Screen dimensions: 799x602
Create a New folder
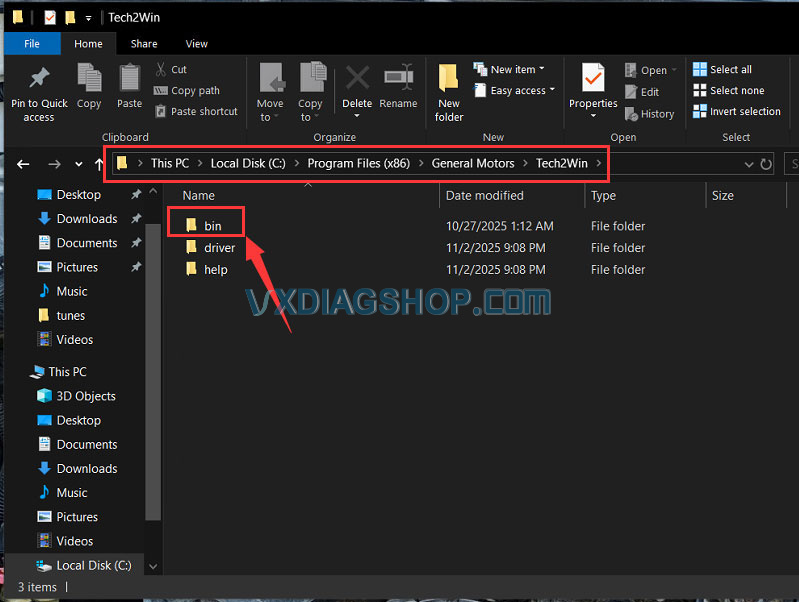[x=449, y=93]
